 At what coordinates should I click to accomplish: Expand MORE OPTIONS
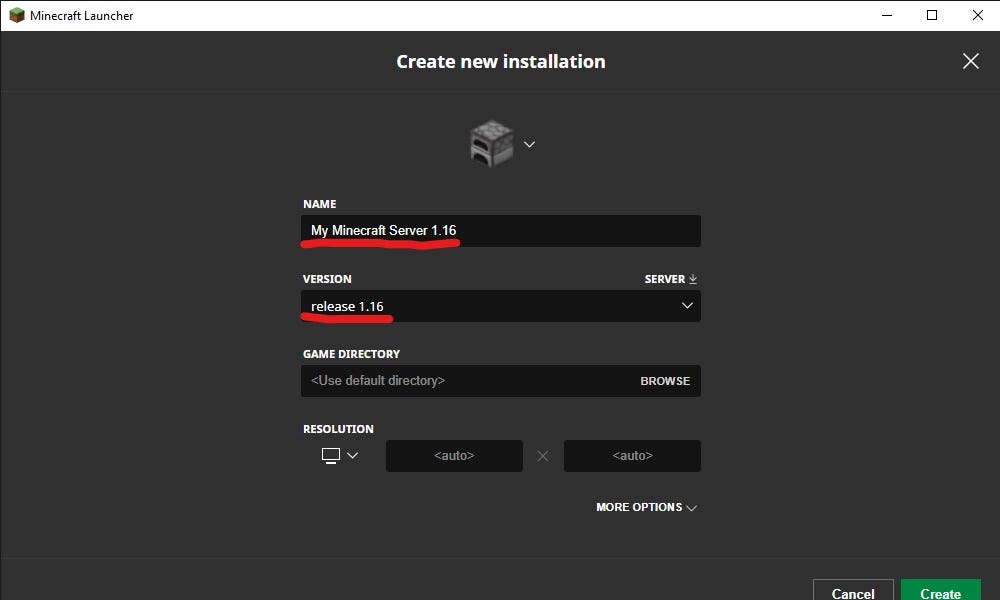[646, 508]
